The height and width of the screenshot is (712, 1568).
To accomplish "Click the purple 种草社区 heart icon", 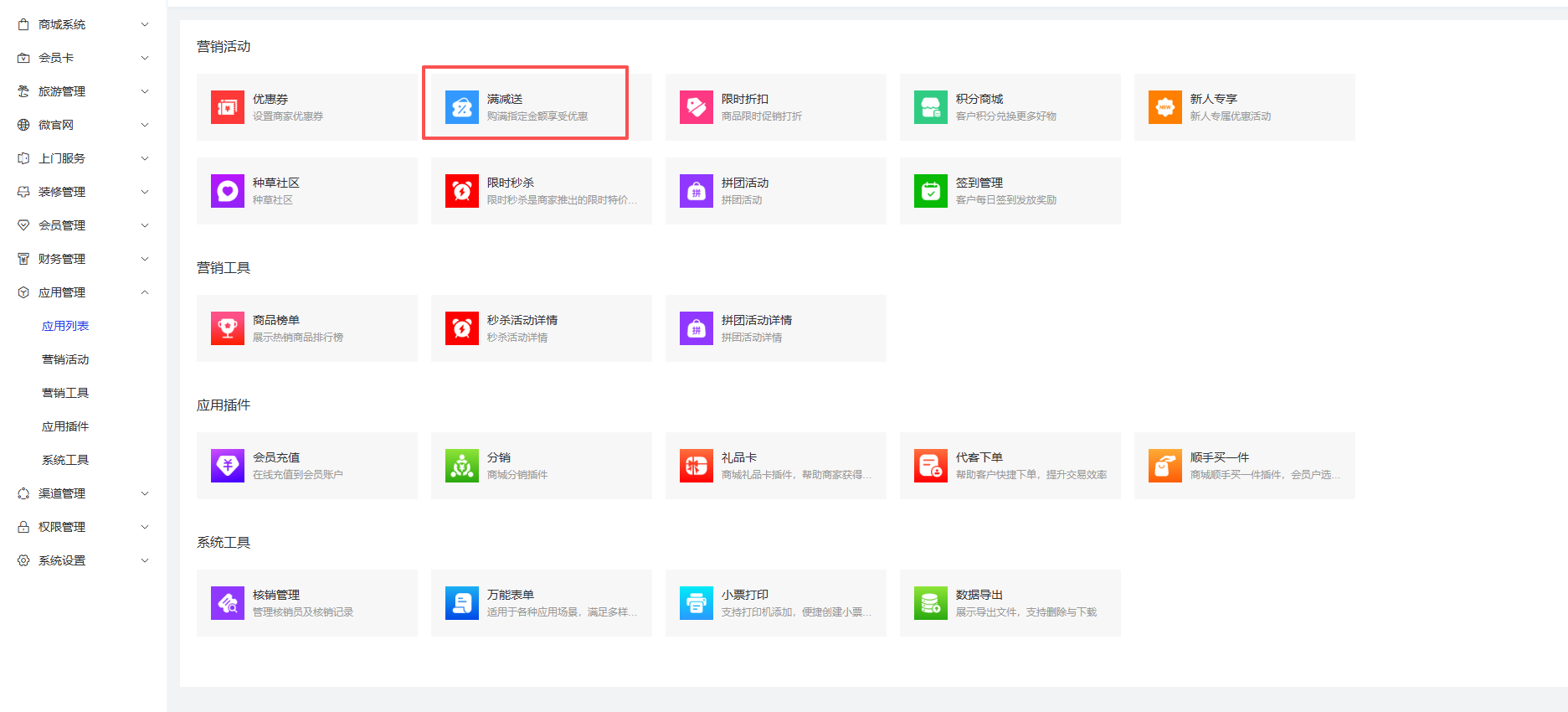I will 227,191.
